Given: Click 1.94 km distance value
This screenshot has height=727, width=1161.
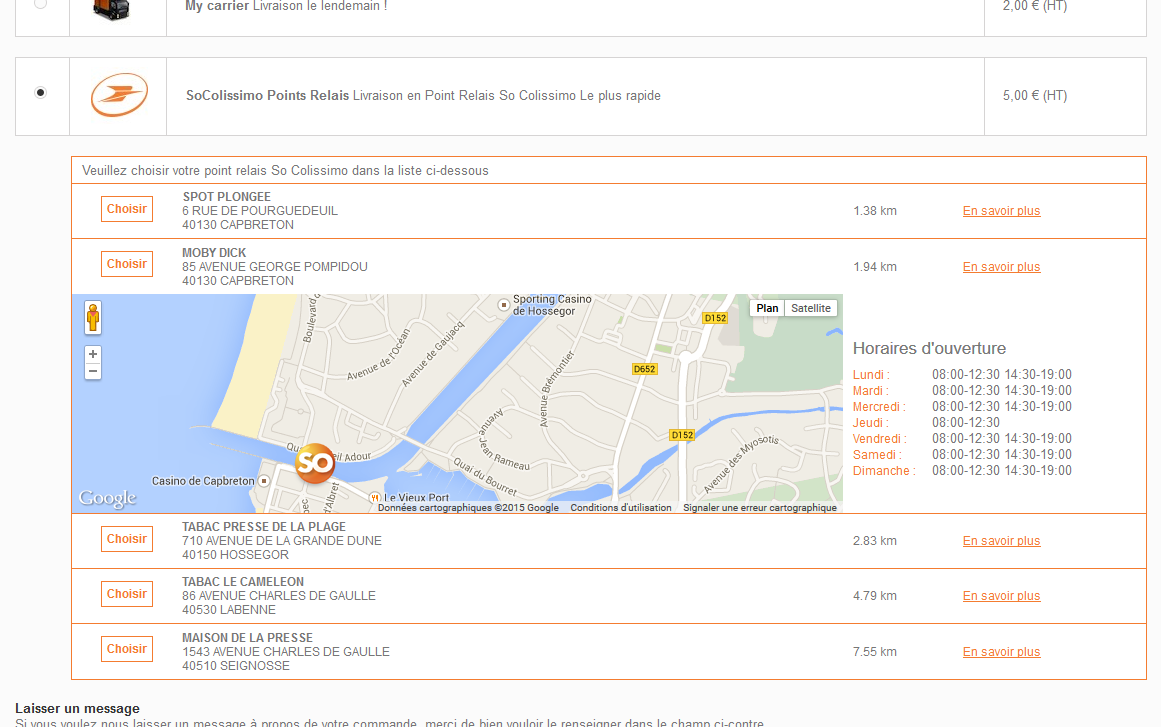Looking at the screenshot, I should [x=874, y=267].
